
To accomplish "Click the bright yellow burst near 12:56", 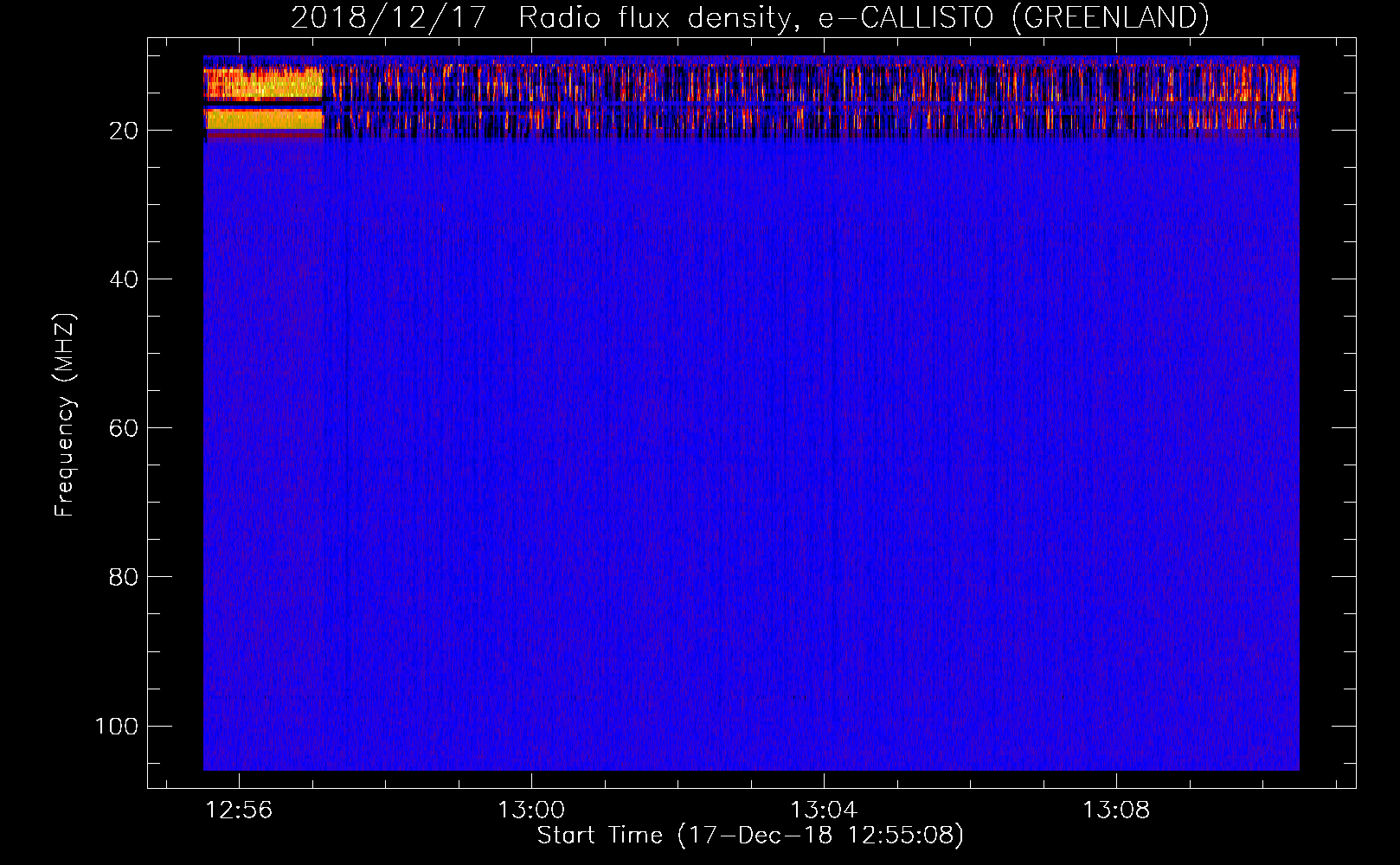I will [x=263, y=99].
